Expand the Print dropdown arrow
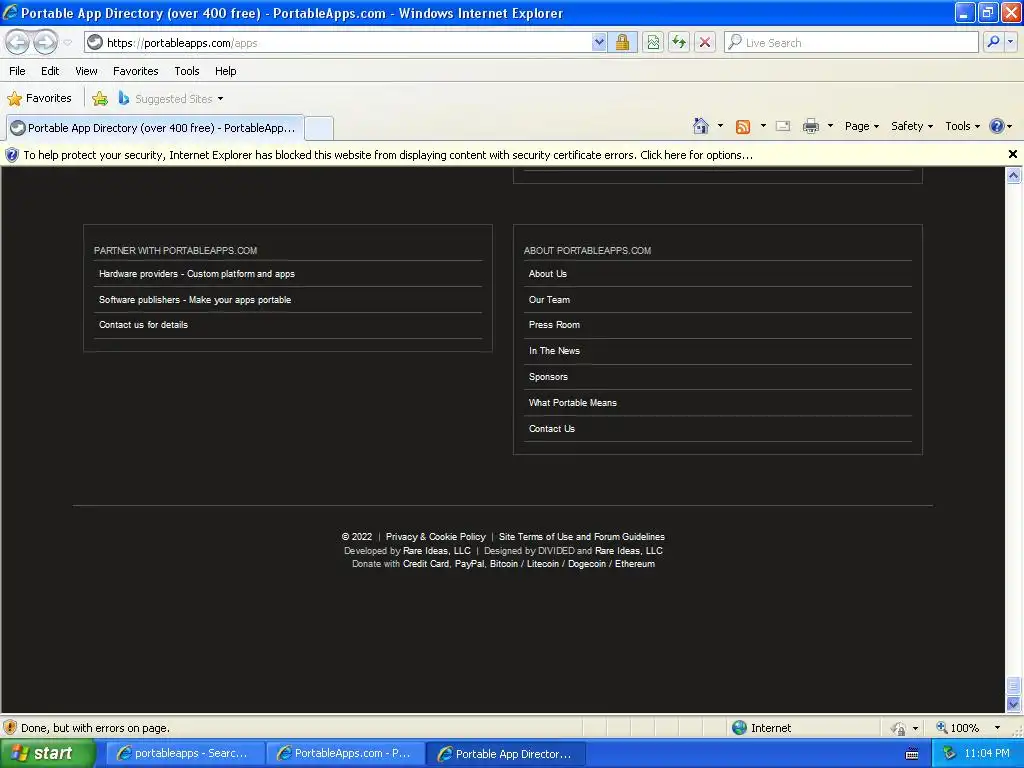Screen dimensions: 1024x768 [830, 126]
